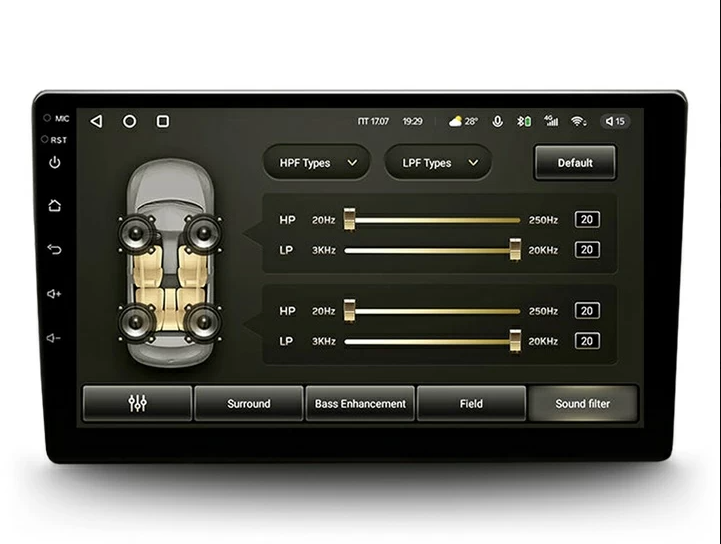Image resolution: width=721 pixels, height=544 pixels.
Task: Tap the Bluetooth status icon
Action: [524, 121]
